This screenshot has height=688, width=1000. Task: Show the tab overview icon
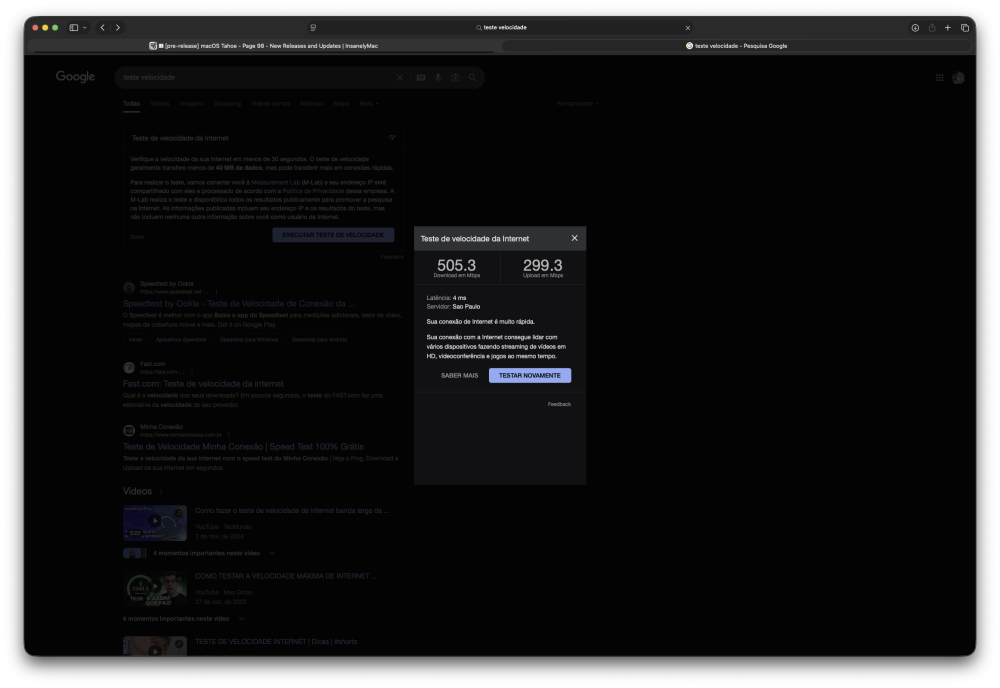point(964,27)
